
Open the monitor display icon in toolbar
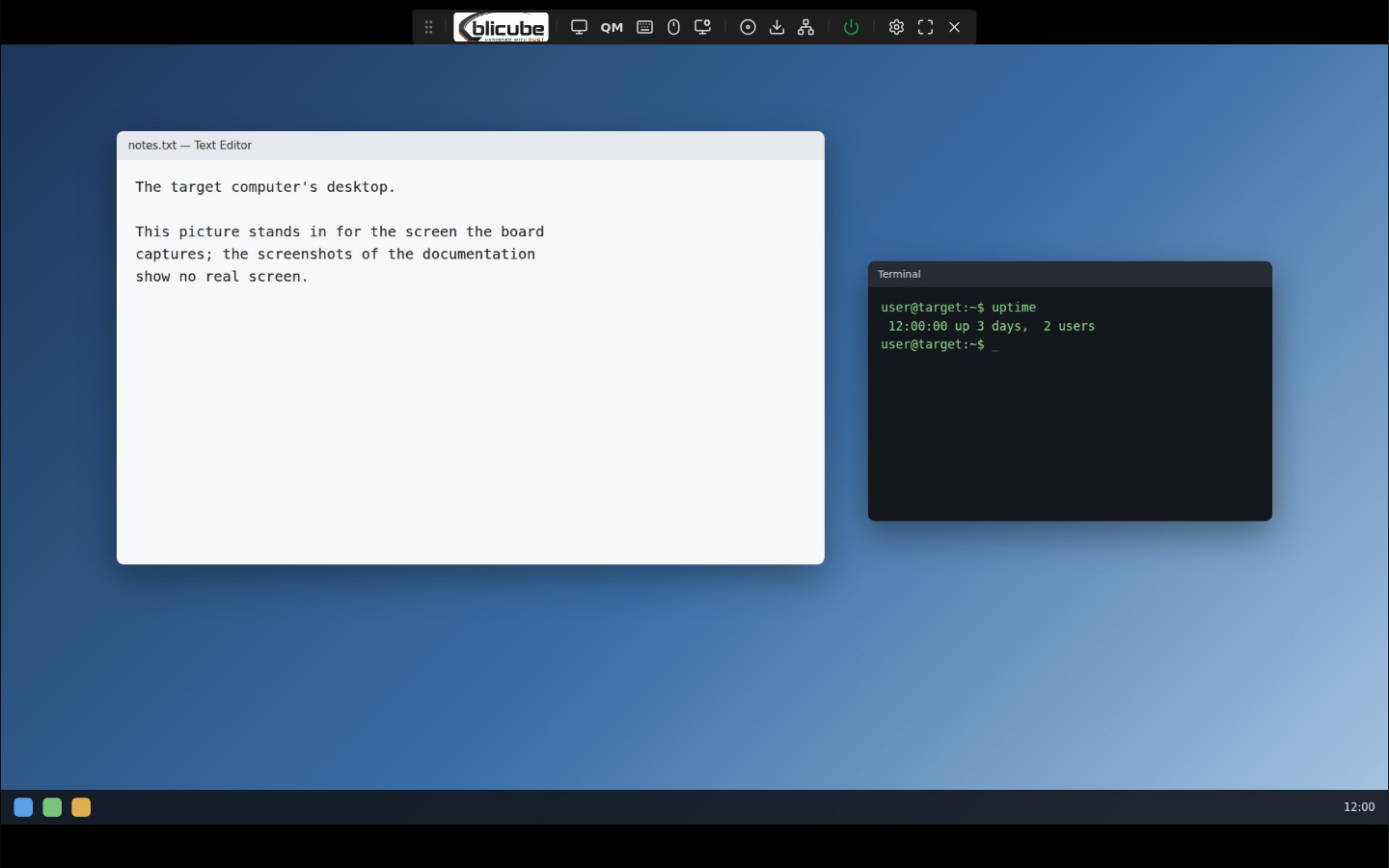point(579,27)
